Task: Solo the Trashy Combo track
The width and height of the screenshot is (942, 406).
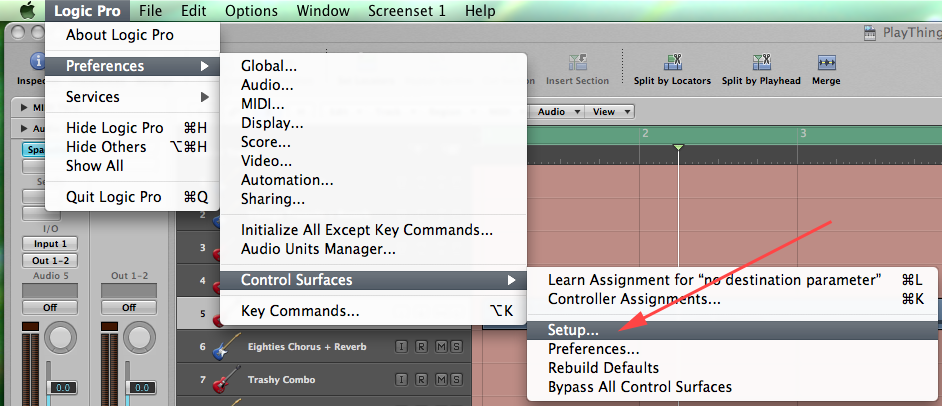Action: 456,380
